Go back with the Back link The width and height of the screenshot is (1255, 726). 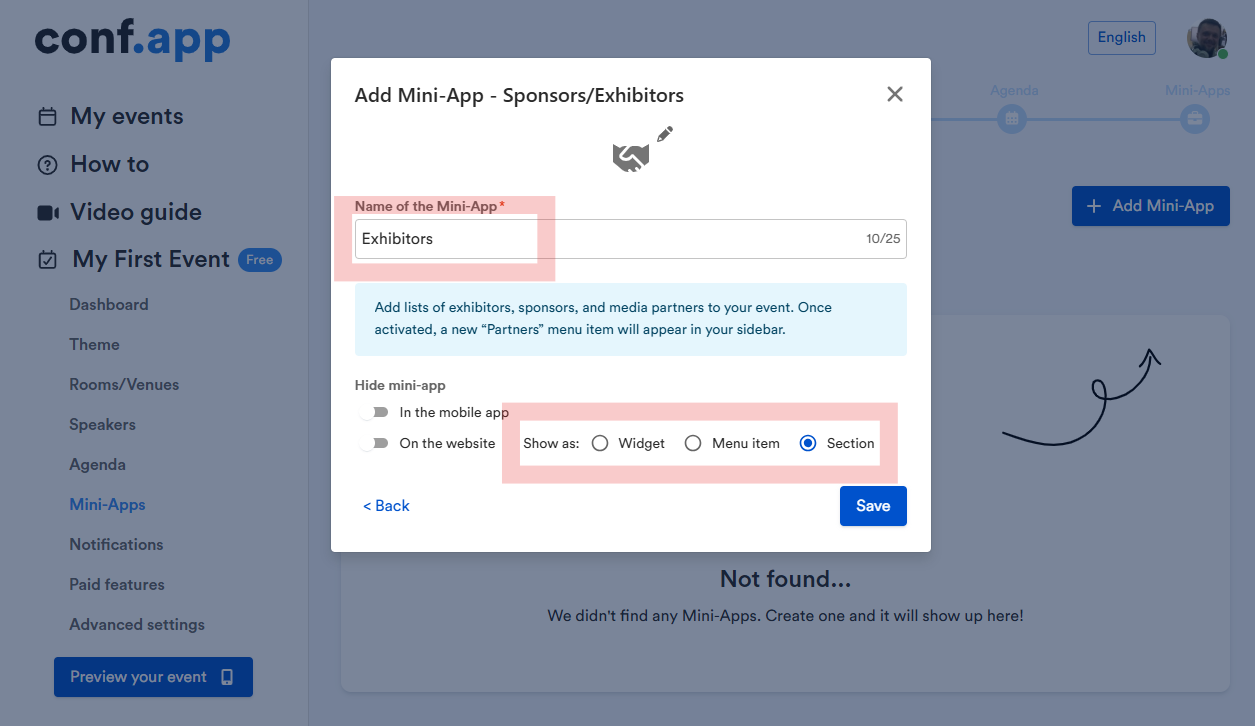pyautogui.click(x=386, y=506)
